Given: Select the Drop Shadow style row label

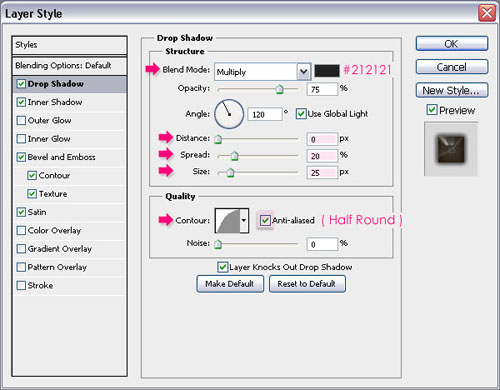Looking at the screenshot, I should click(x=56, y=84).
